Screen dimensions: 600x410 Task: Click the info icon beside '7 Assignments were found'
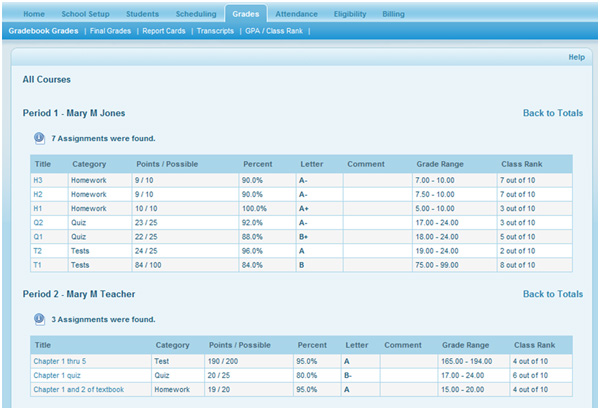pyautogui.click(x=39, y=138)
